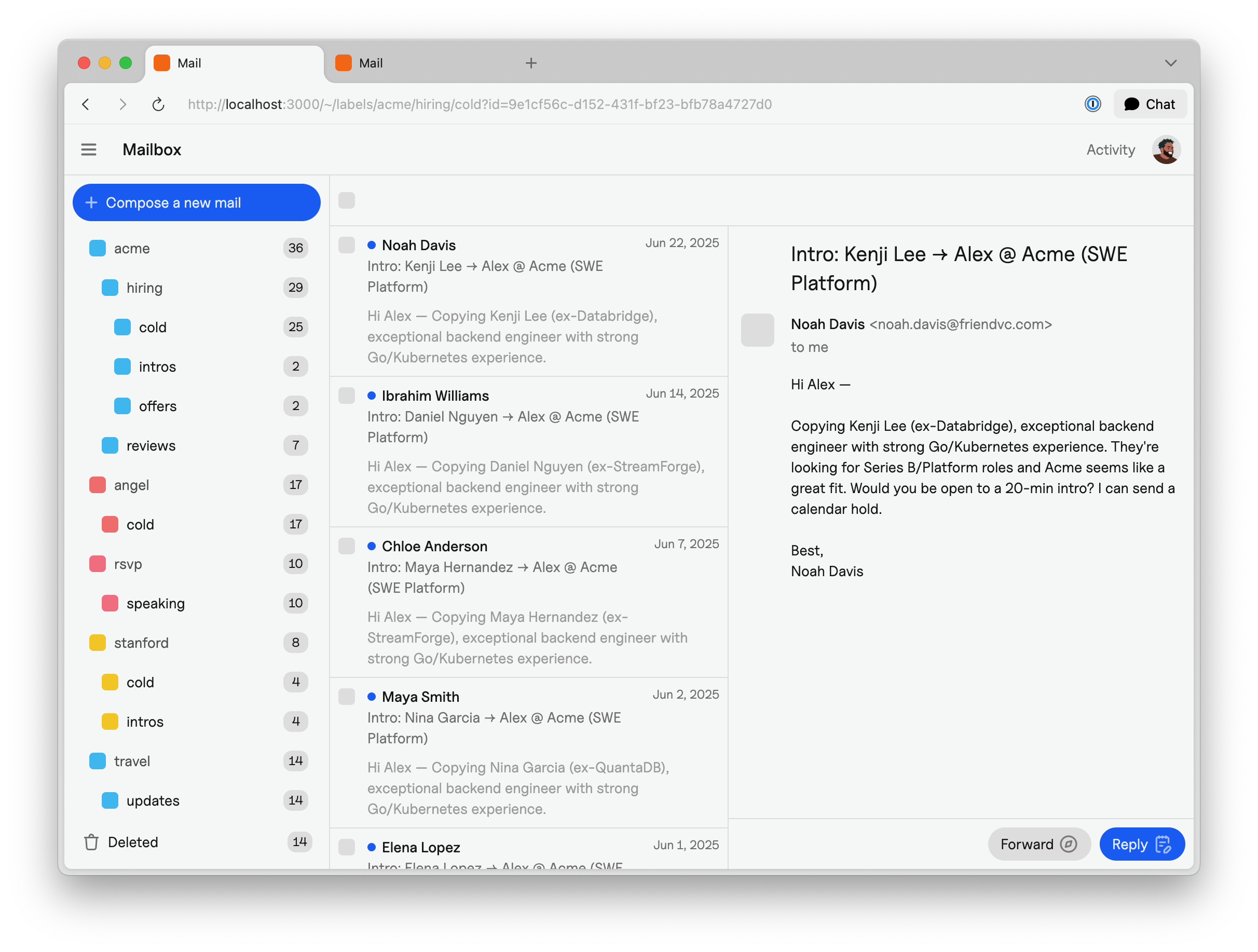Go back with the browser arrow

pyautogui.click(x=86, y=104)
